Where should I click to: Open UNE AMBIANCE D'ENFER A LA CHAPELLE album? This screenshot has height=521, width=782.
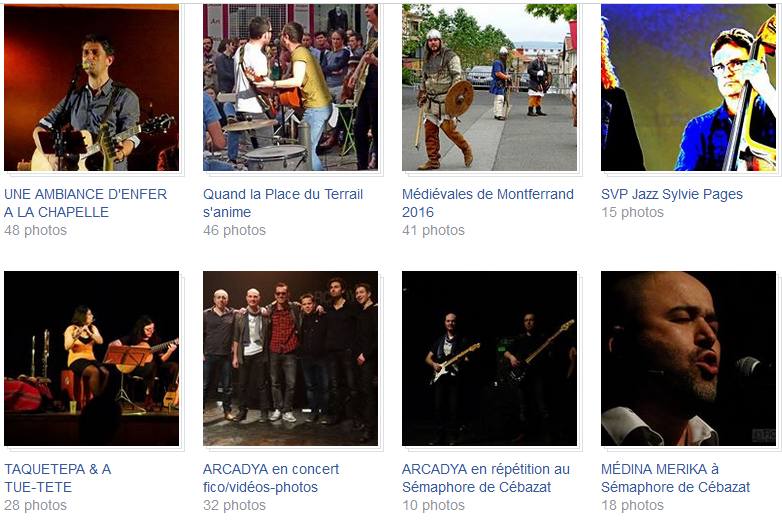(85, 203)
